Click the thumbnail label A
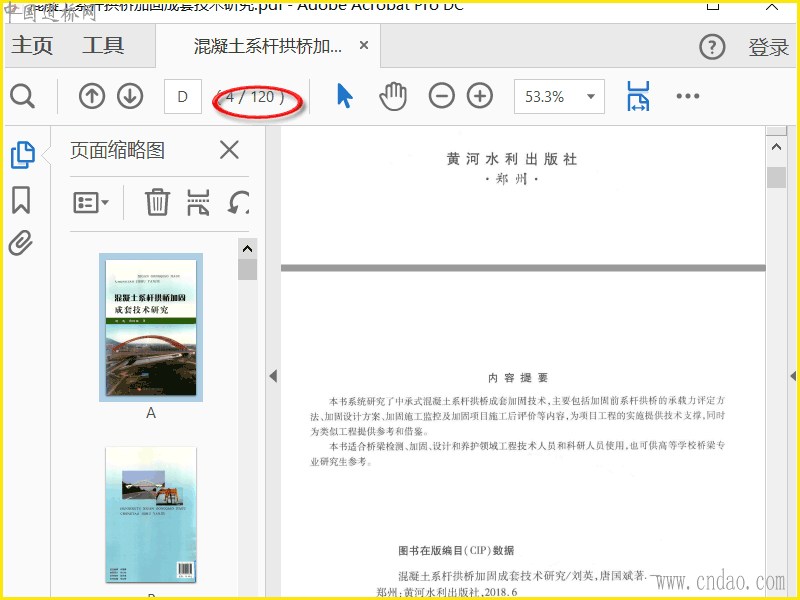The height and width of the screenshot is (600, 800). (151, 413)
